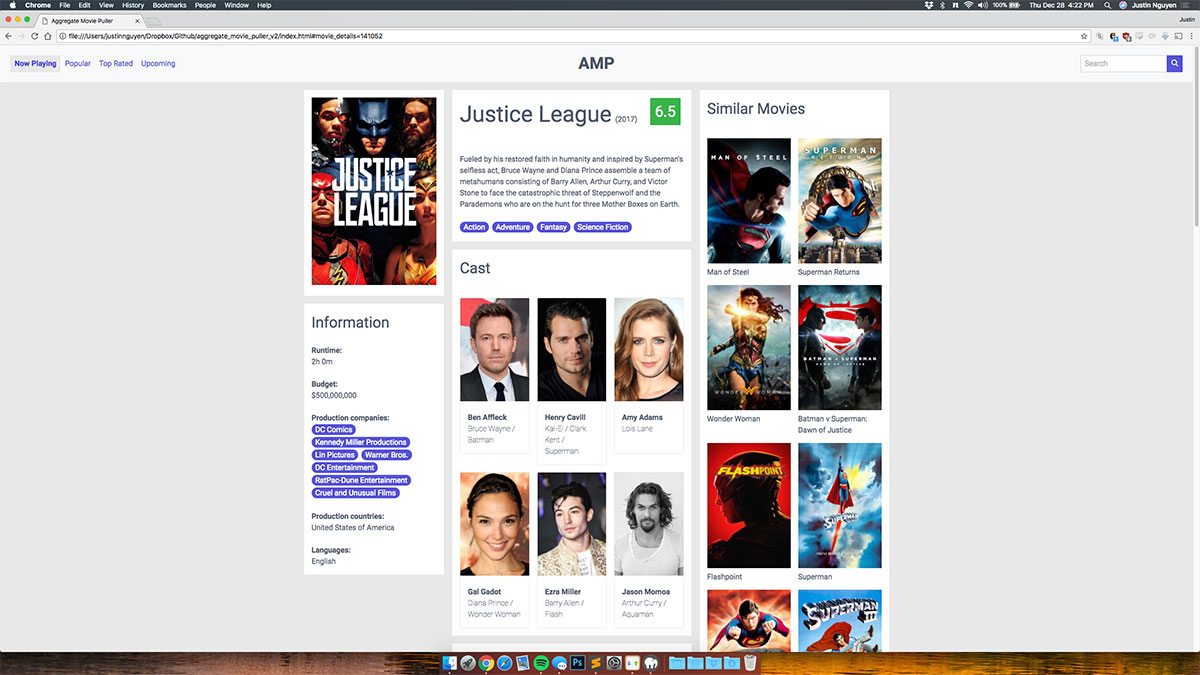The image size is (1200, 675).
Task: Click Gal Gadot's cast photo
Action: coord(495,524)
